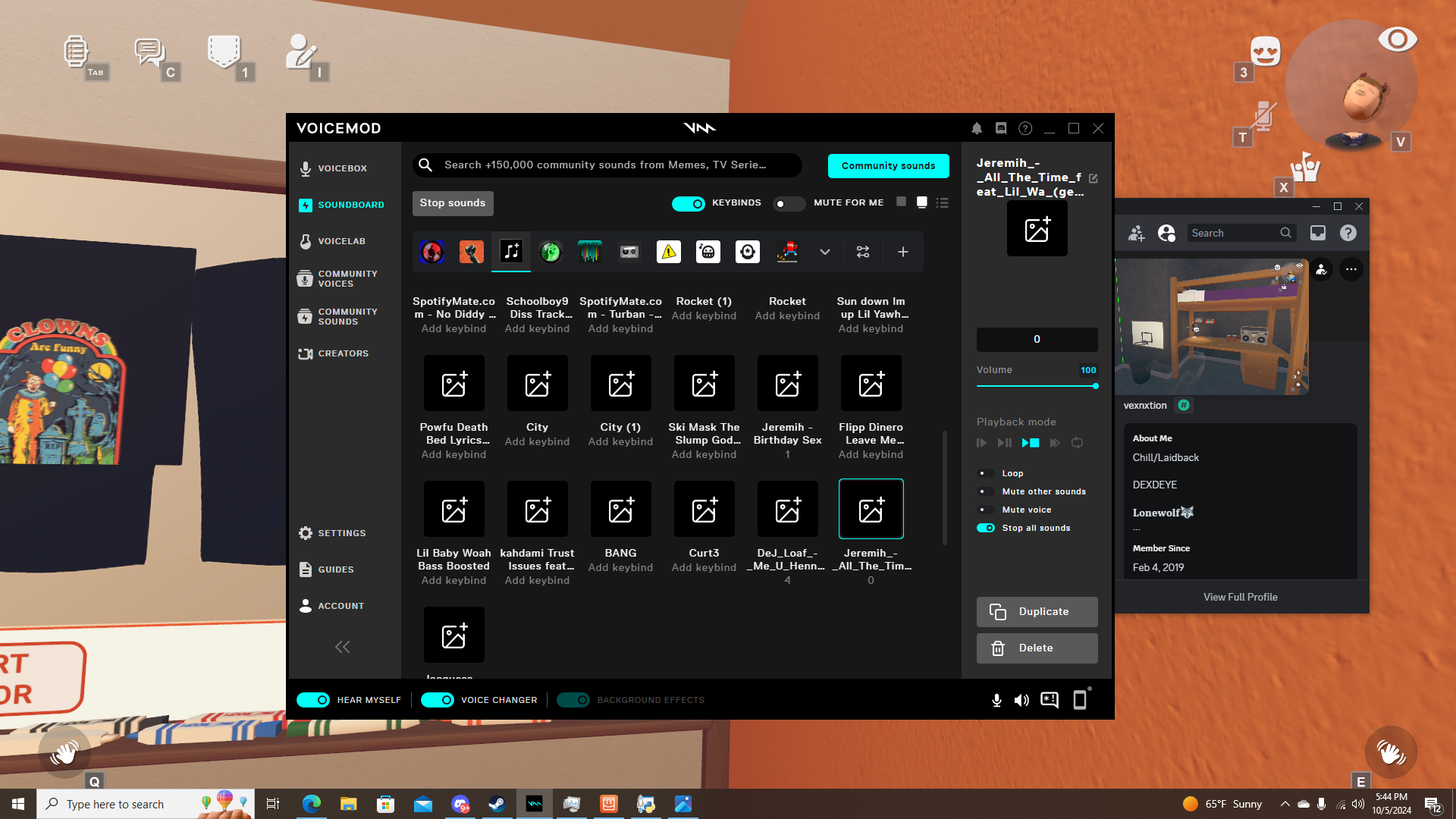
Task: Collapse the Voicemod sidebar
Action: (342, 647)
